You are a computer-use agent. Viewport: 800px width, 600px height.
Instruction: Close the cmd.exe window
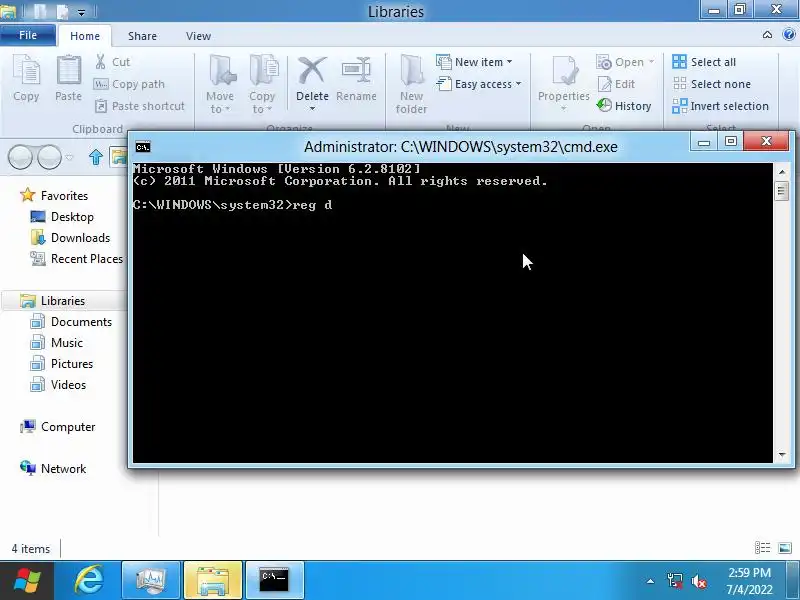766,141
